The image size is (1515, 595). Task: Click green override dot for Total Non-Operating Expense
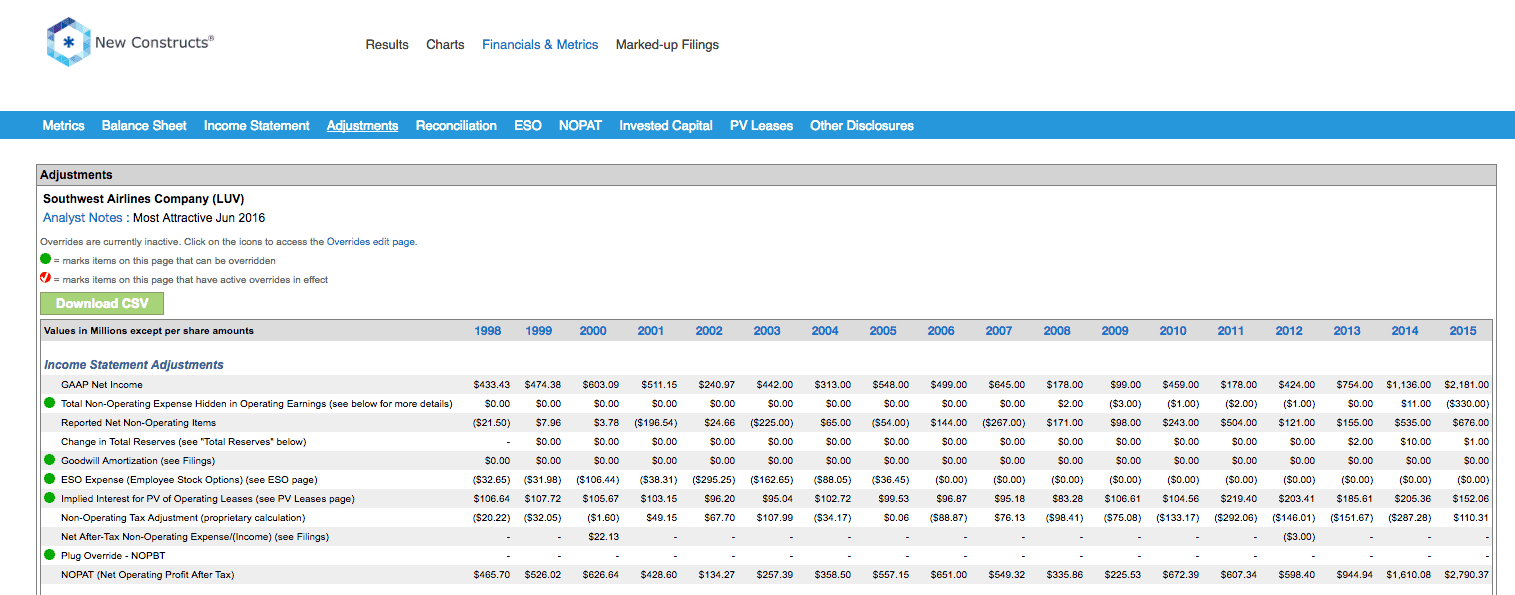pos(49,403)
